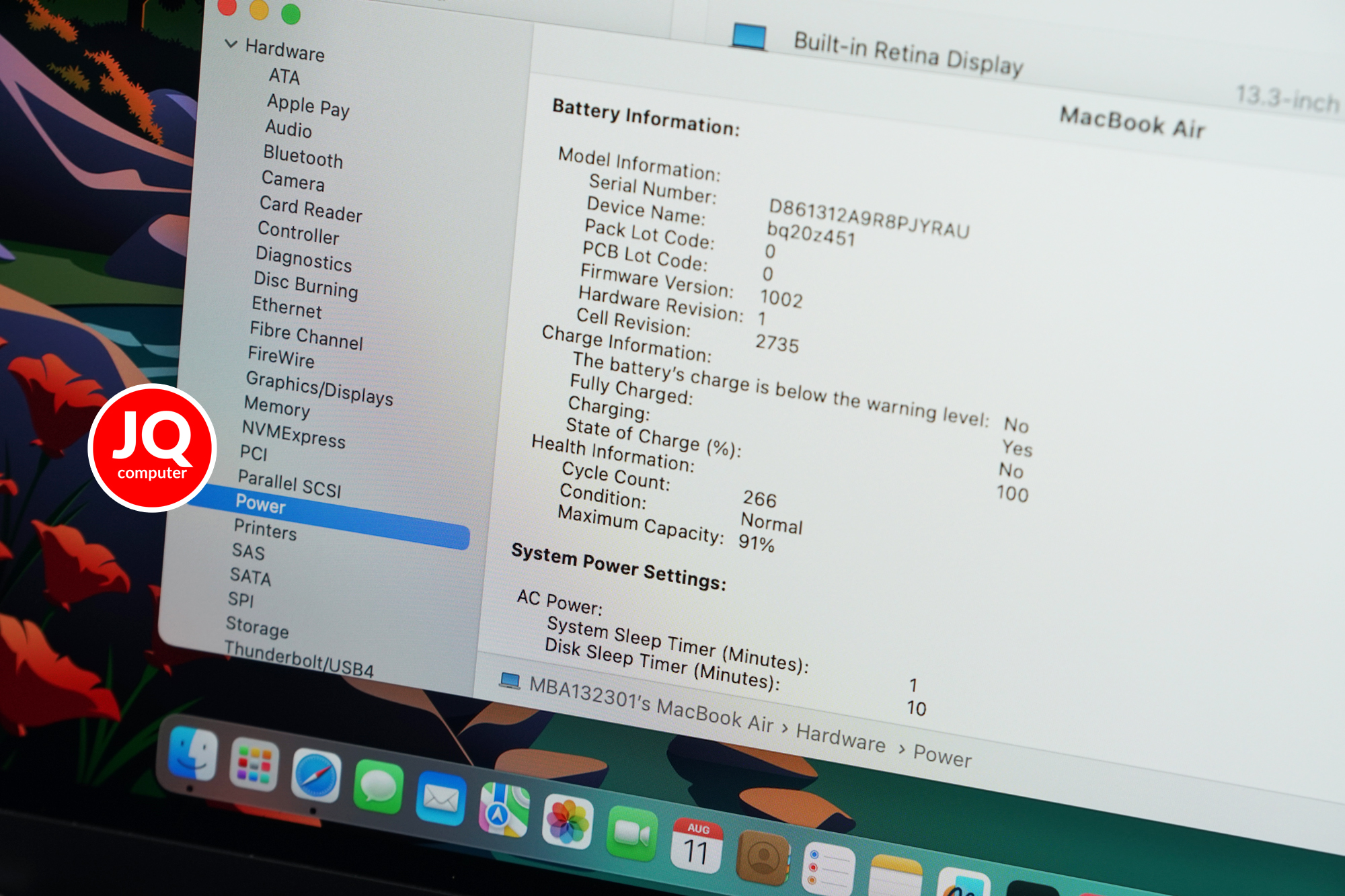Click cell revision value 2735
This screenshot has width=1345, height=896.
pyautogui.click(x=777, y=343)
